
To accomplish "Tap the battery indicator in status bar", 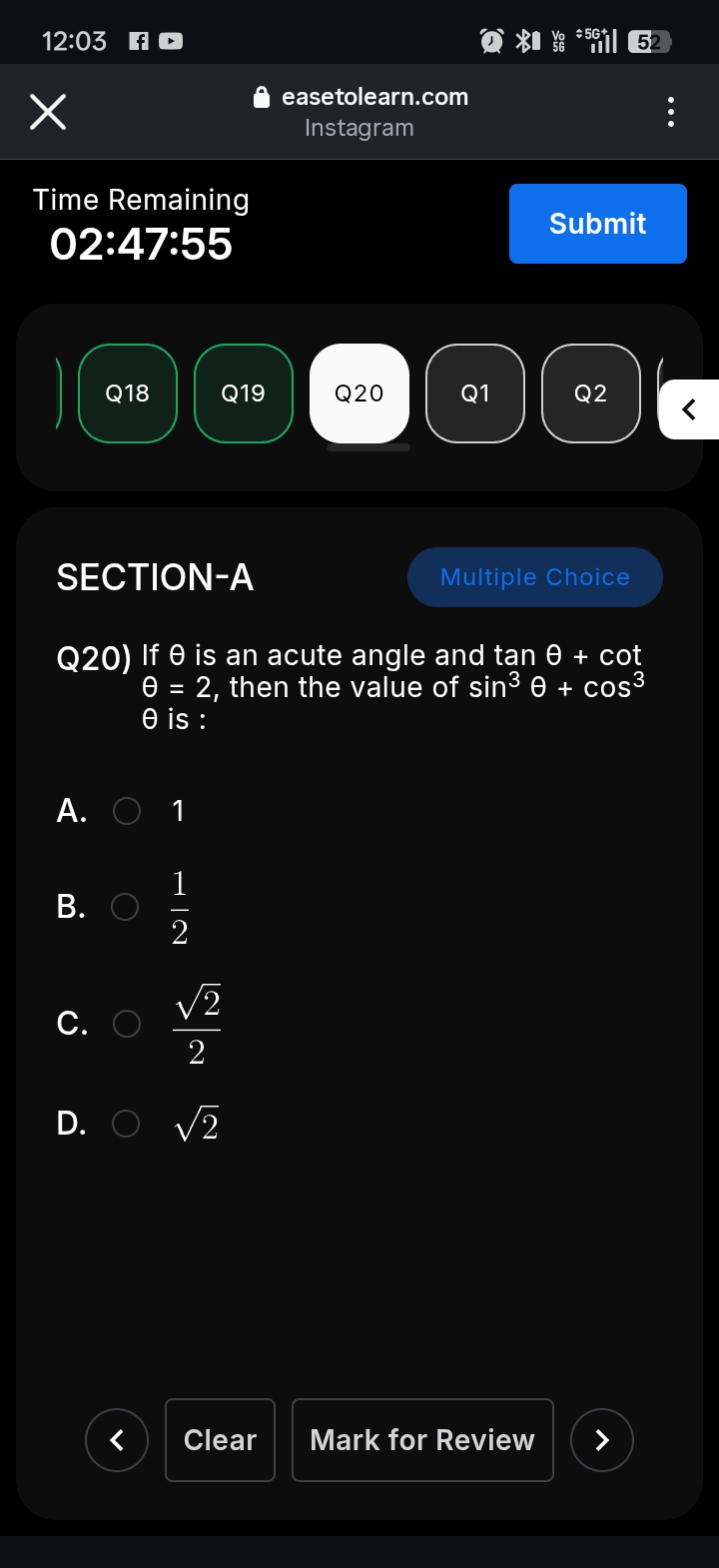I will 649,41.
